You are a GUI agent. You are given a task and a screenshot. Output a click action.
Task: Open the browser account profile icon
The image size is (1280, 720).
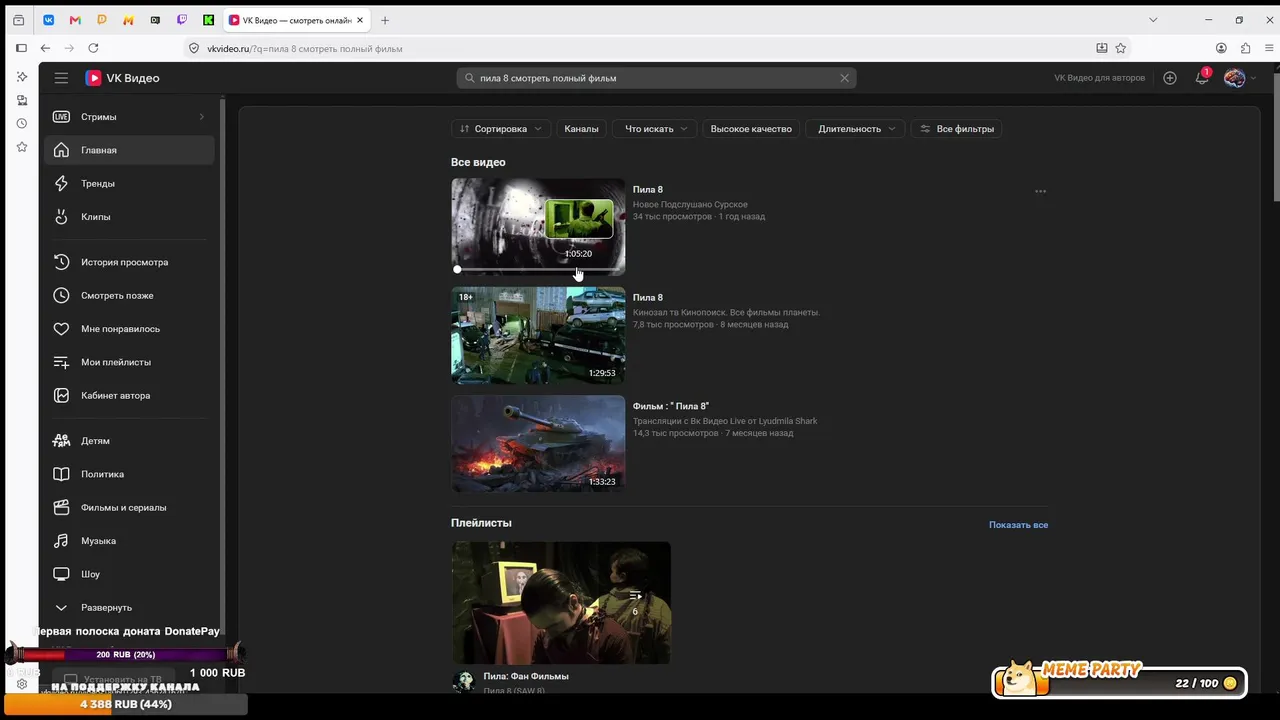(x=1221, y=48)
